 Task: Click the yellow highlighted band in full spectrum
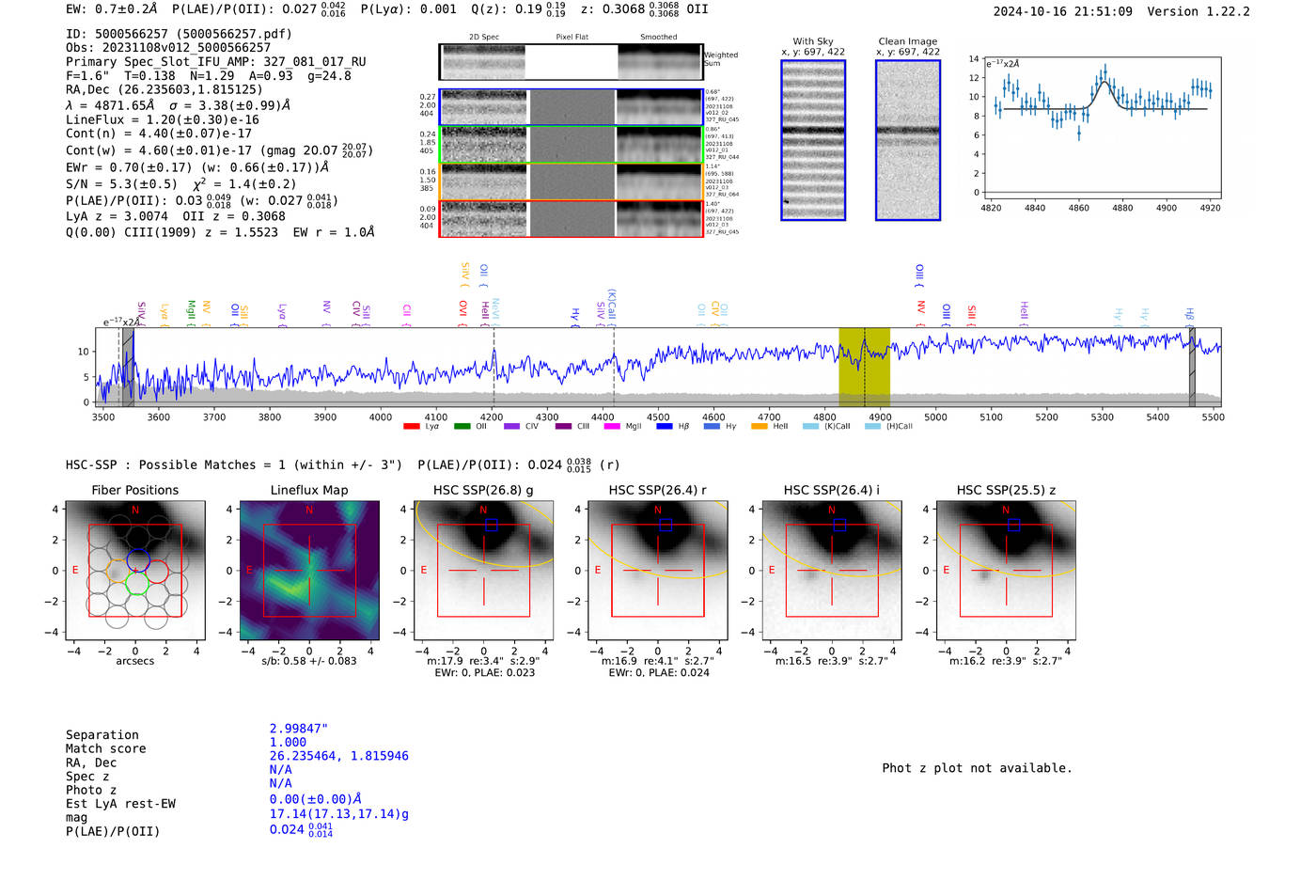click(864, 367)
